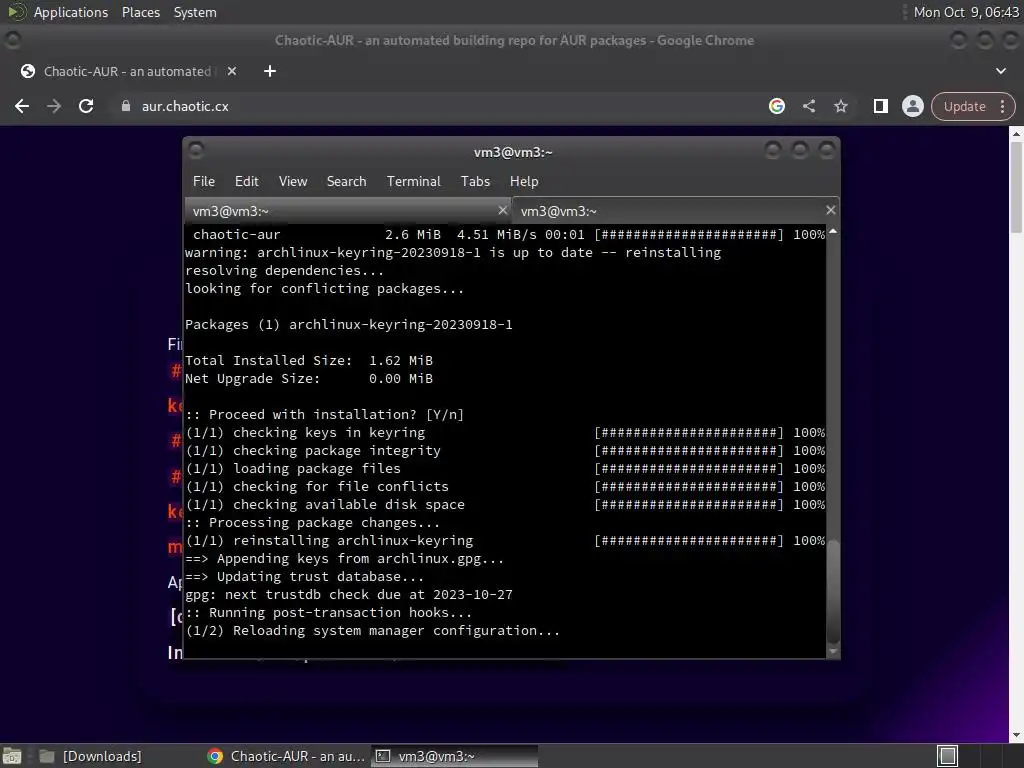Screen dimensions: 1024x768
Task: Open terminal View menu
Action: click(293, 182)
